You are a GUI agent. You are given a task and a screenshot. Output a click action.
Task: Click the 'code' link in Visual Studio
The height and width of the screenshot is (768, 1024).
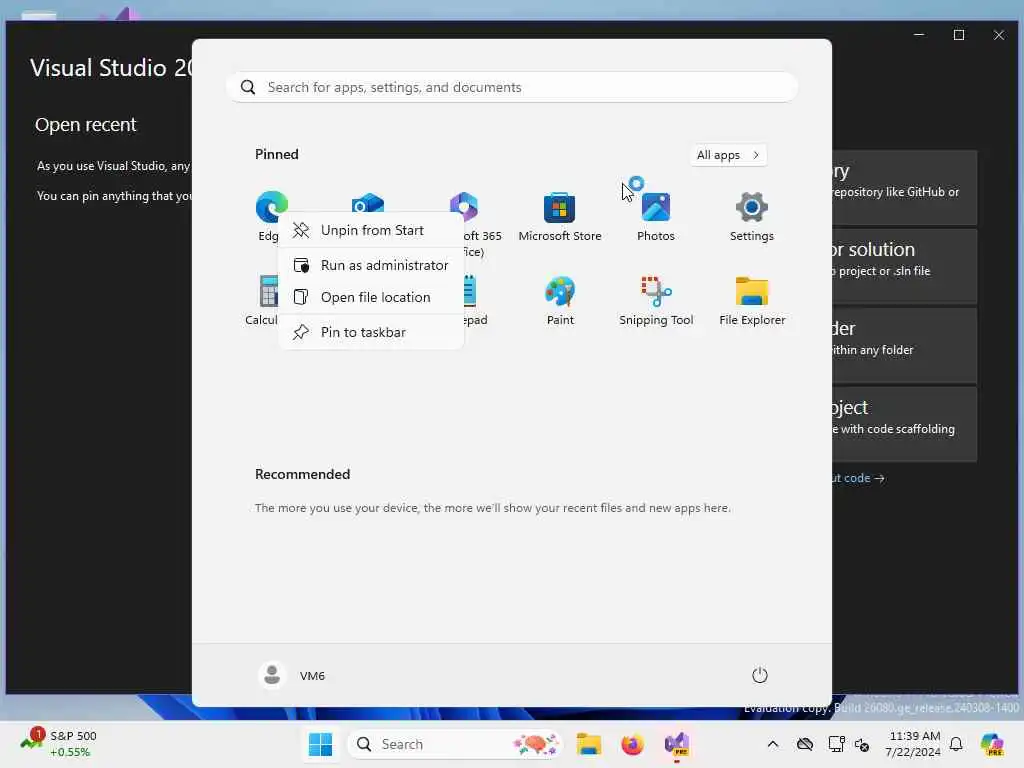pos(857,478)
